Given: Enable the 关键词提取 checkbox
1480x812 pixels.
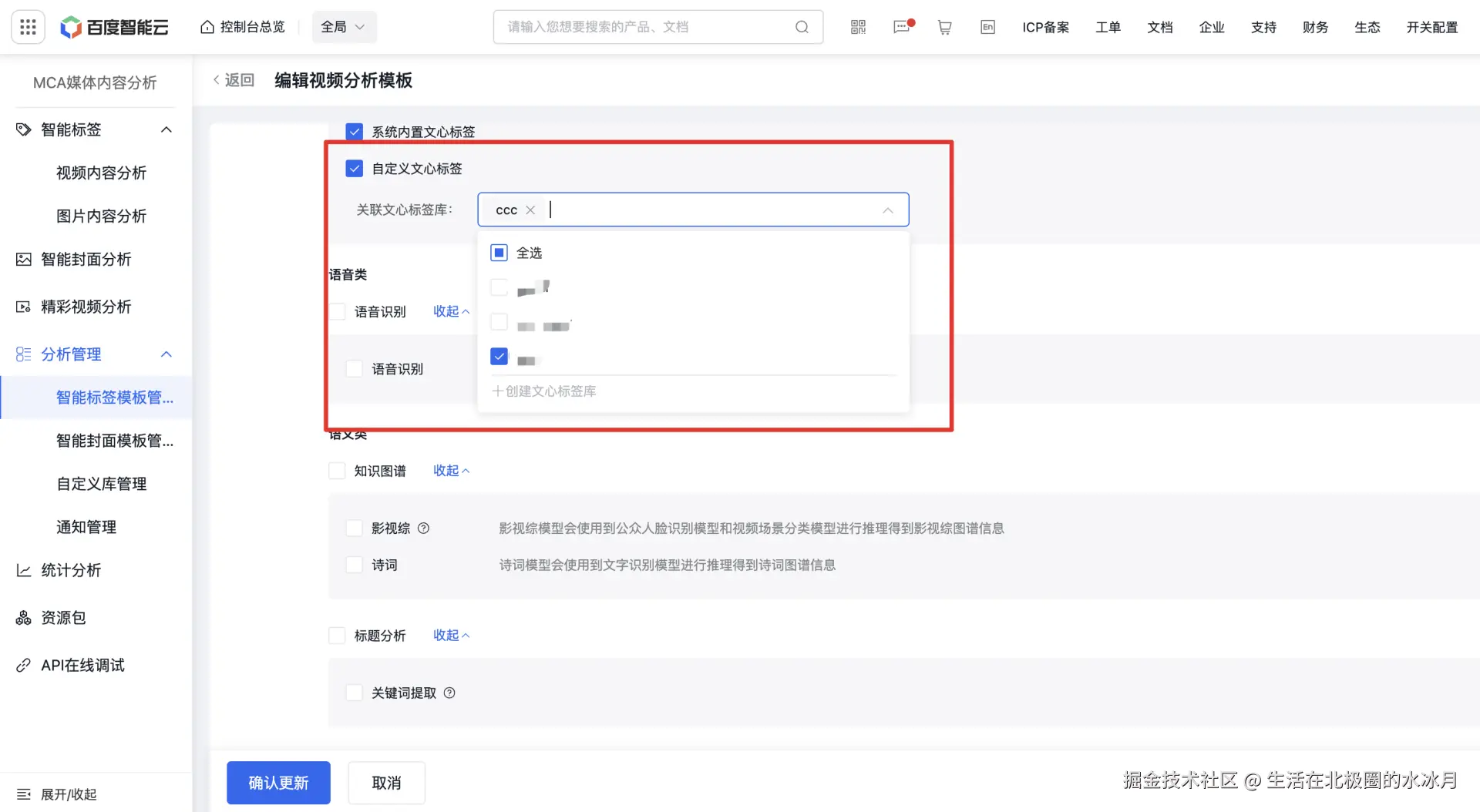Looking at the screenshot, I should (x=354, y=693).
